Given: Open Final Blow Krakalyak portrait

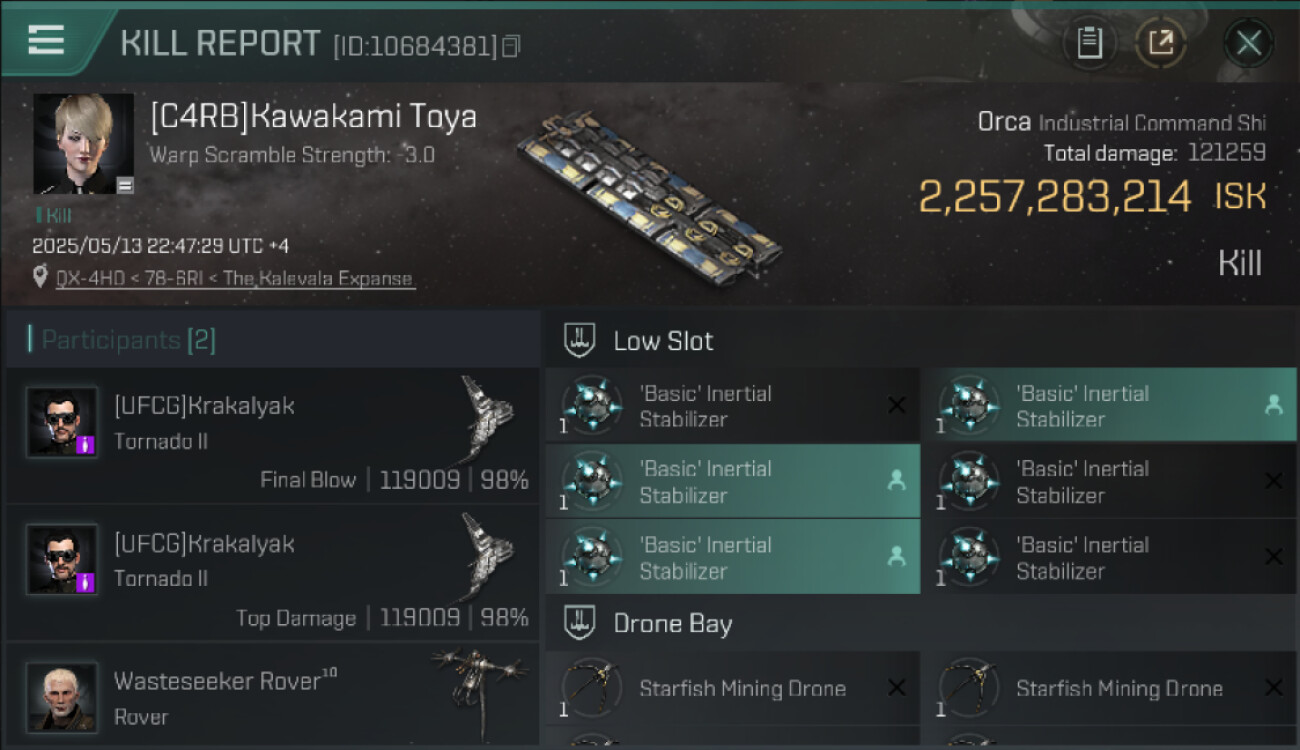Looking at the screenshot, I should 62,423.
